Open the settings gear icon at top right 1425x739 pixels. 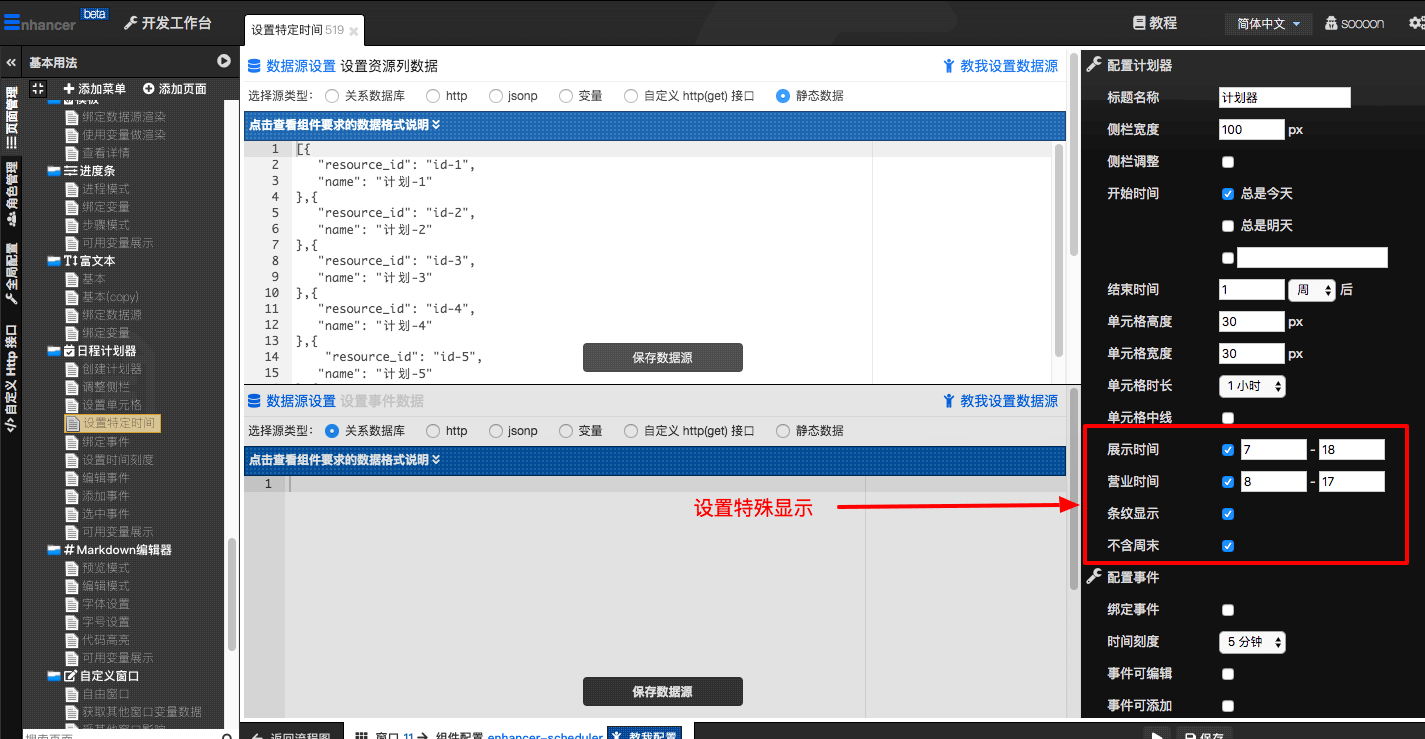tap(1415, 23)
